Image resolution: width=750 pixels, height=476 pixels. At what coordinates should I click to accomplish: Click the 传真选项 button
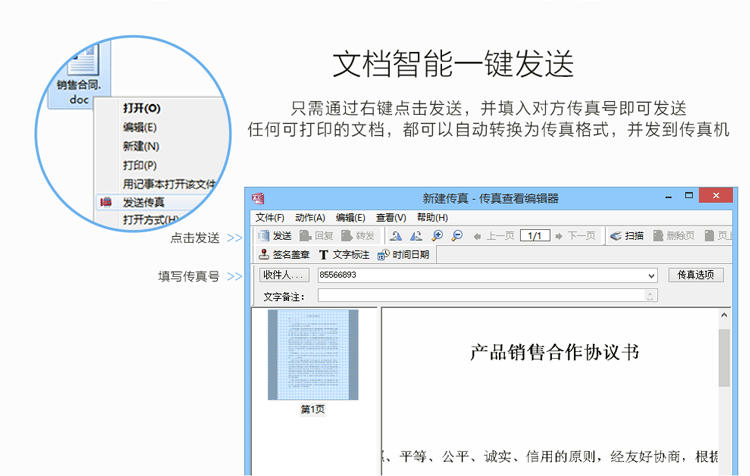click(694, 275)
